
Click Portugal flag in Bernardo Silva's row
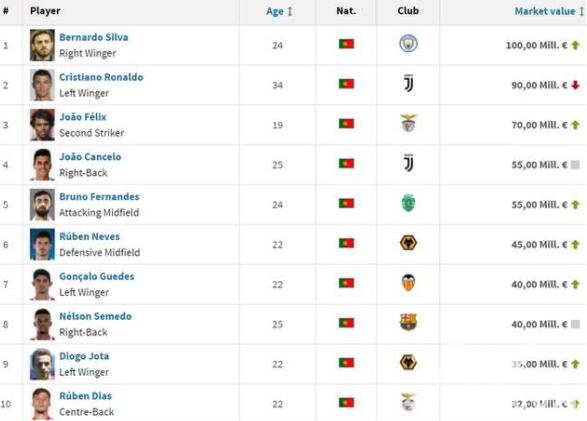pos(346,44)
